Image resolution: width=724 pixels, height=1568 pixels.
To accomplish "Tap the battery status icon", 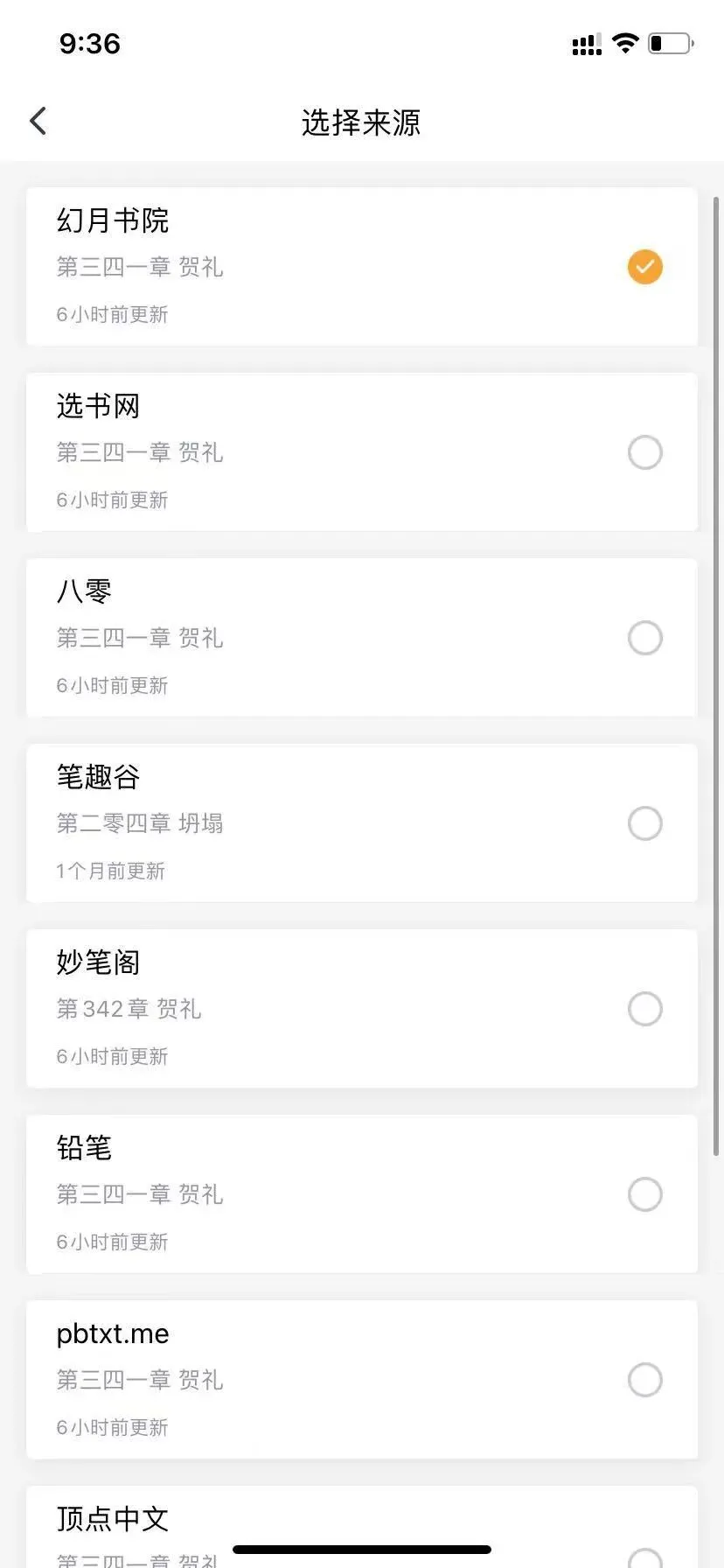I will coord(671,43).
